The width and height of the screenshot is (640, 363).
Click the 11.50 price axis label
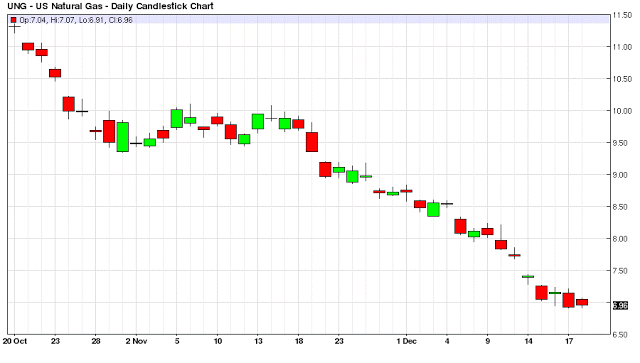coord(622,15)
